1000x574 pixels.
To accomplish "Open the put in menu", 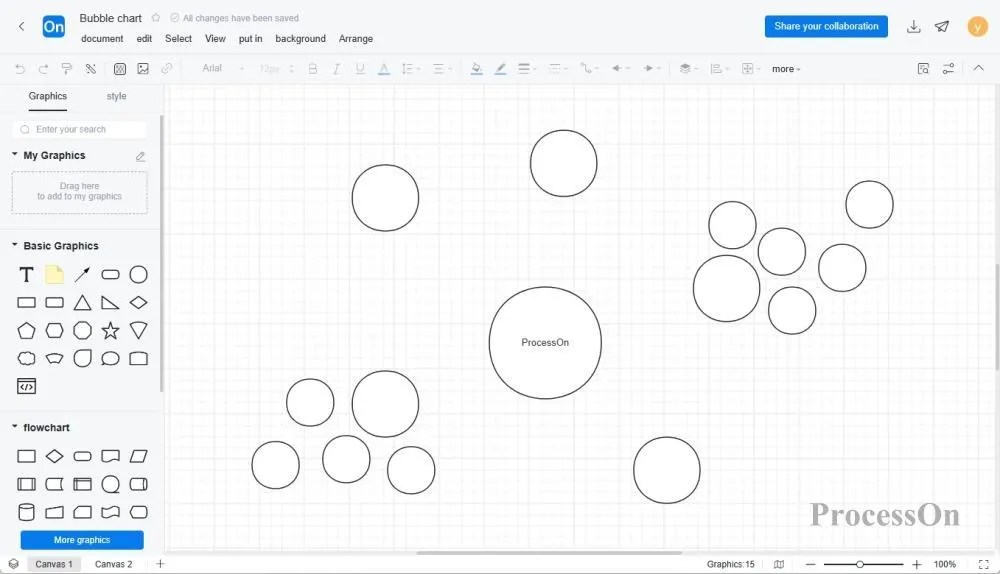I will pos(251,38).
